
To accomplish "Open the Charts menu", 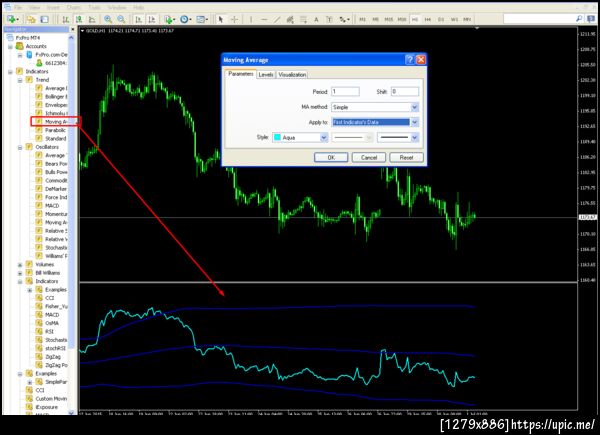I will coord(73,7).
